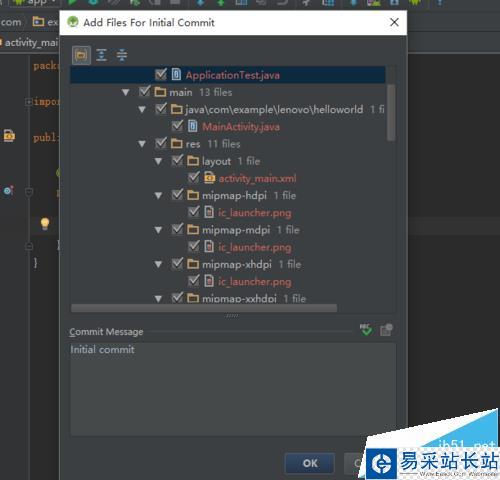Viewport: 500px width, 480px height.
Task: Collapse java\com\example\lenovo\helloworld node
Action: pos(142,110)
